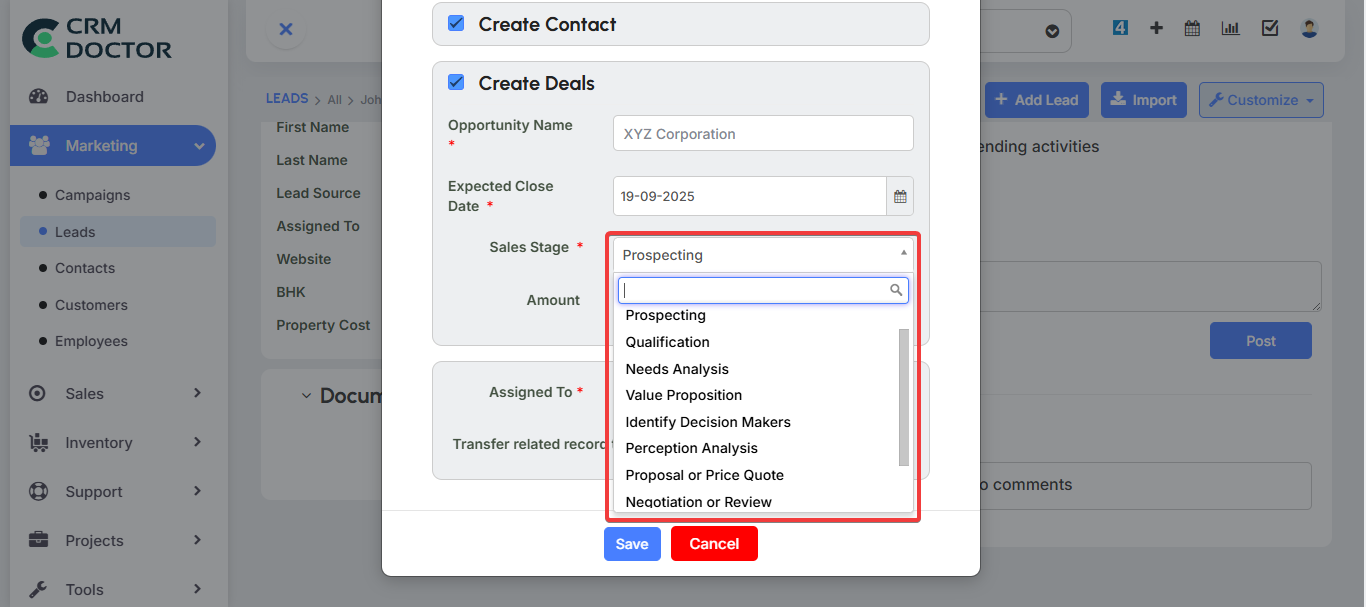Select the Dashboard icon in sidebar
This screenshot has width=1366, height=607.
[x=39, y=96]
